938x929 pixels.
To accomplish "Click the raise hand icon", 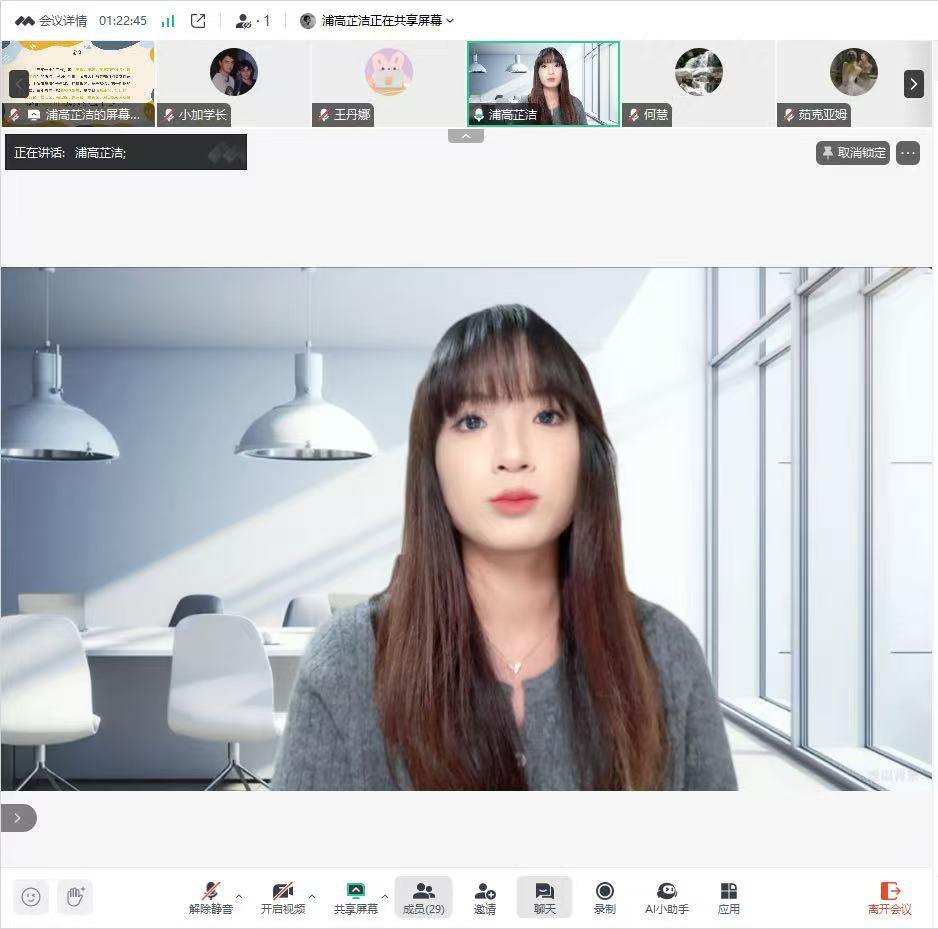I will coord(75,897).
